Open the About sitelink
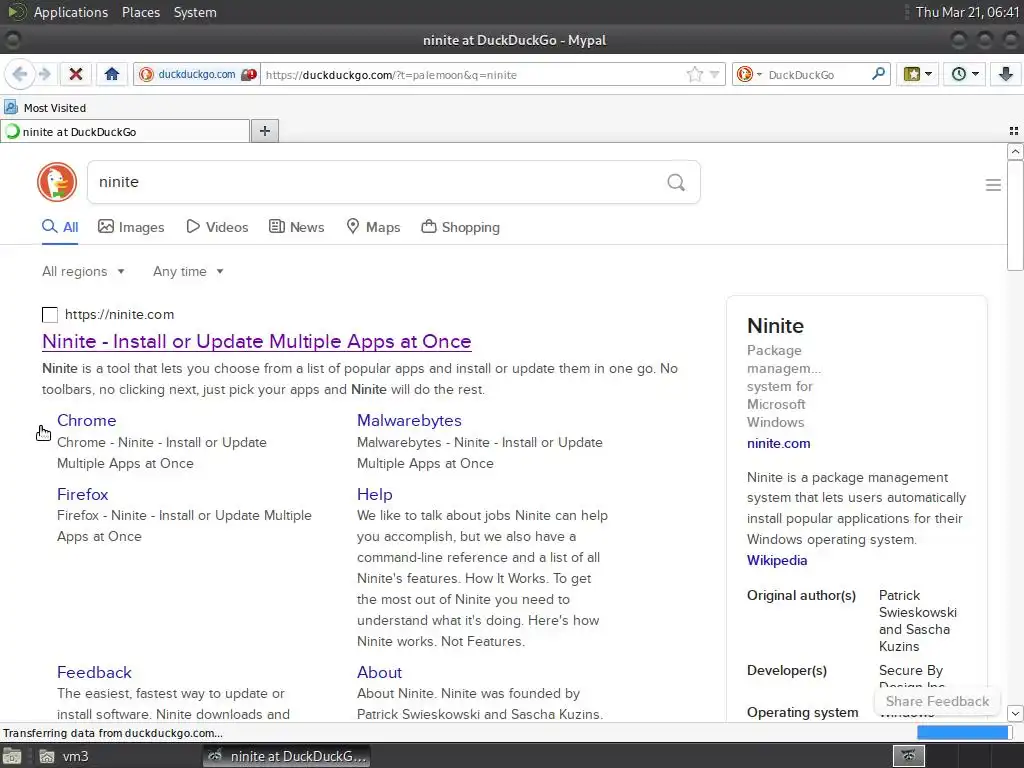This screenshot has height=768, width=1024. click(x=379, y=673)
